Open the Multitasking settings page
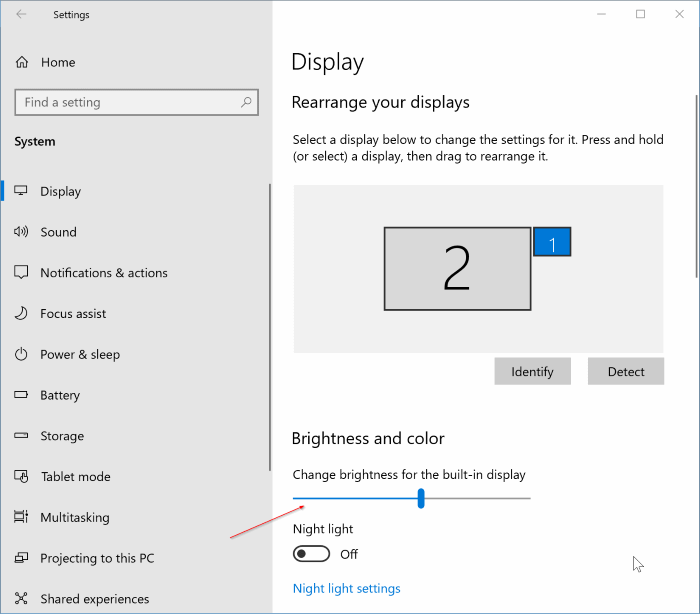This screenshot has height=614, width=700. 74,518
